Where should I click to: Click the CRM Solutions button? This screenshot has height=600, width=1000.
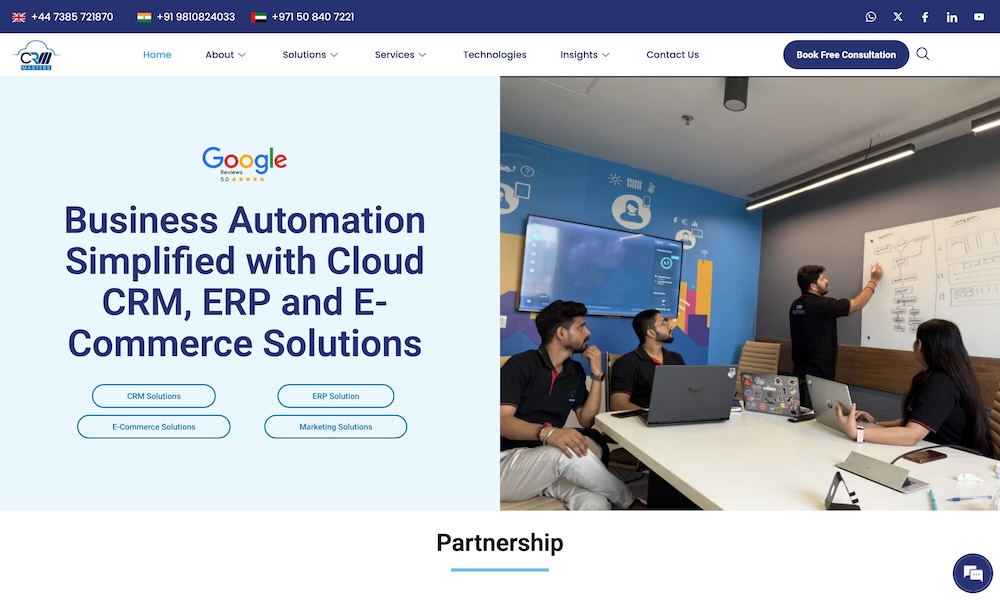click(154, 396)
